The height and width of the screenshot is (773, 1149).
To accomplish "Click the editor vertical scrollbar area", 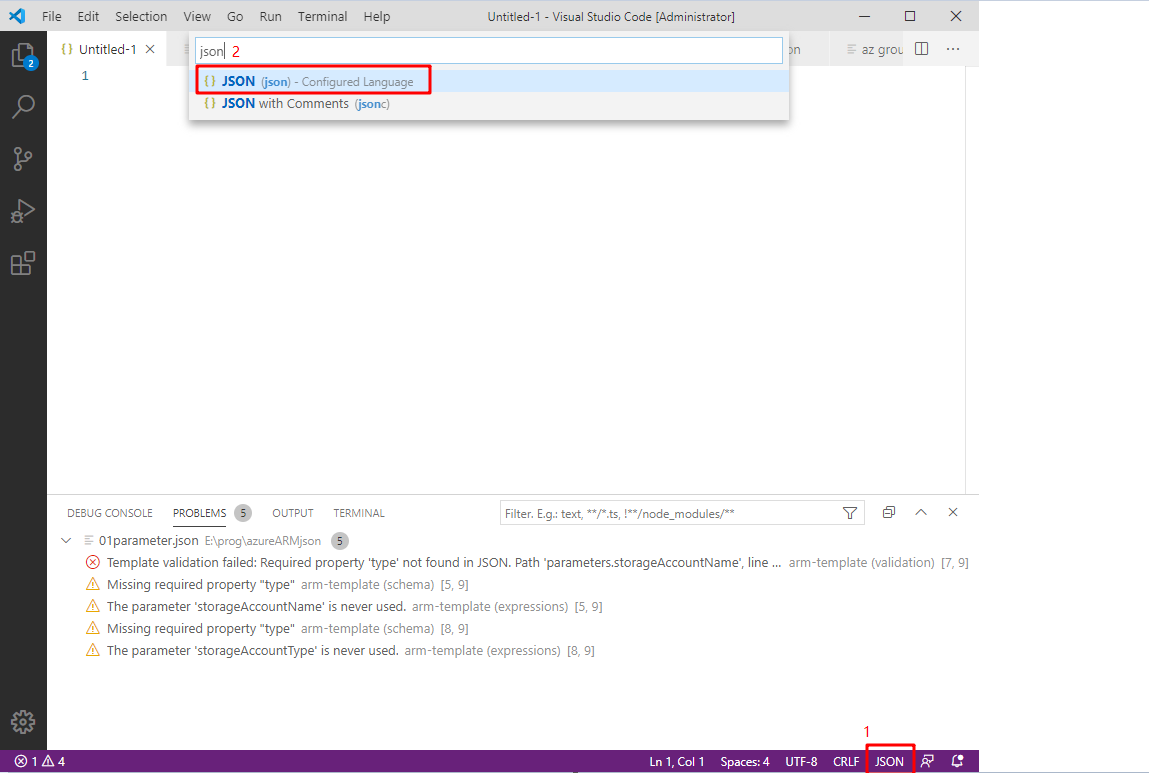I will (x=972, y=278).
